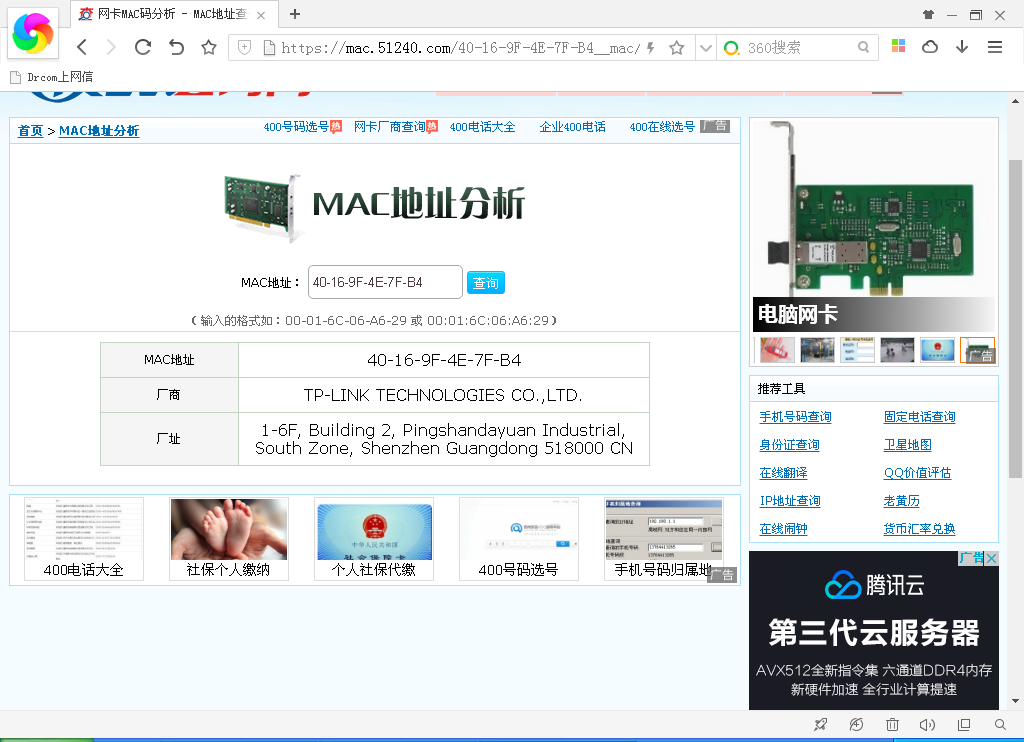The height and width of the screenshot is (742, 1024).
Task: Restore last closed page with undo arrow
Action: click(176, 47)
